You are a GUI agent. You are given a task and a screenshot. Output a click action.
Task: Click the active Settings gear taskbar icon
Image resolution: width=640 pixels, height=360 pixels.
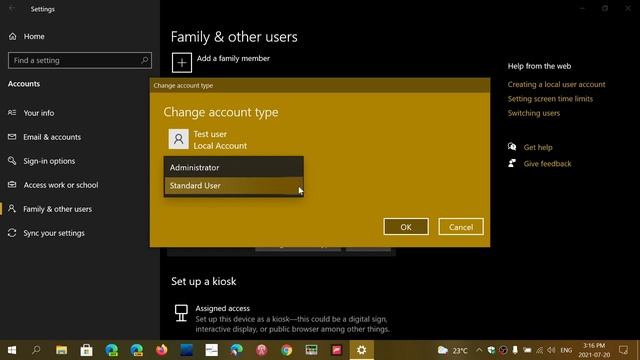(362, 350)
